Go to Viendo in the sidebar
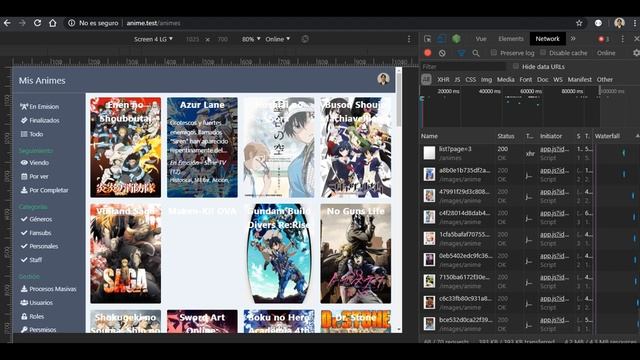 (35, 162)
